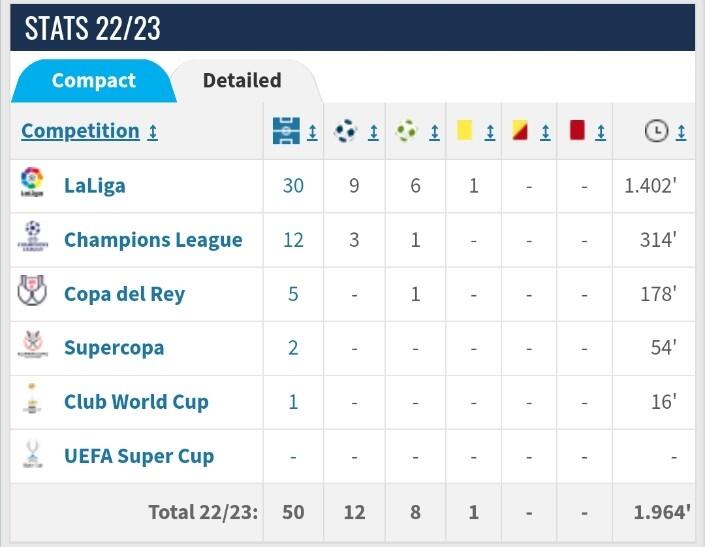Screen dimensions: 705x547
Task: Toggle sort arrow beside the red card
Action: tap(600, 132)
